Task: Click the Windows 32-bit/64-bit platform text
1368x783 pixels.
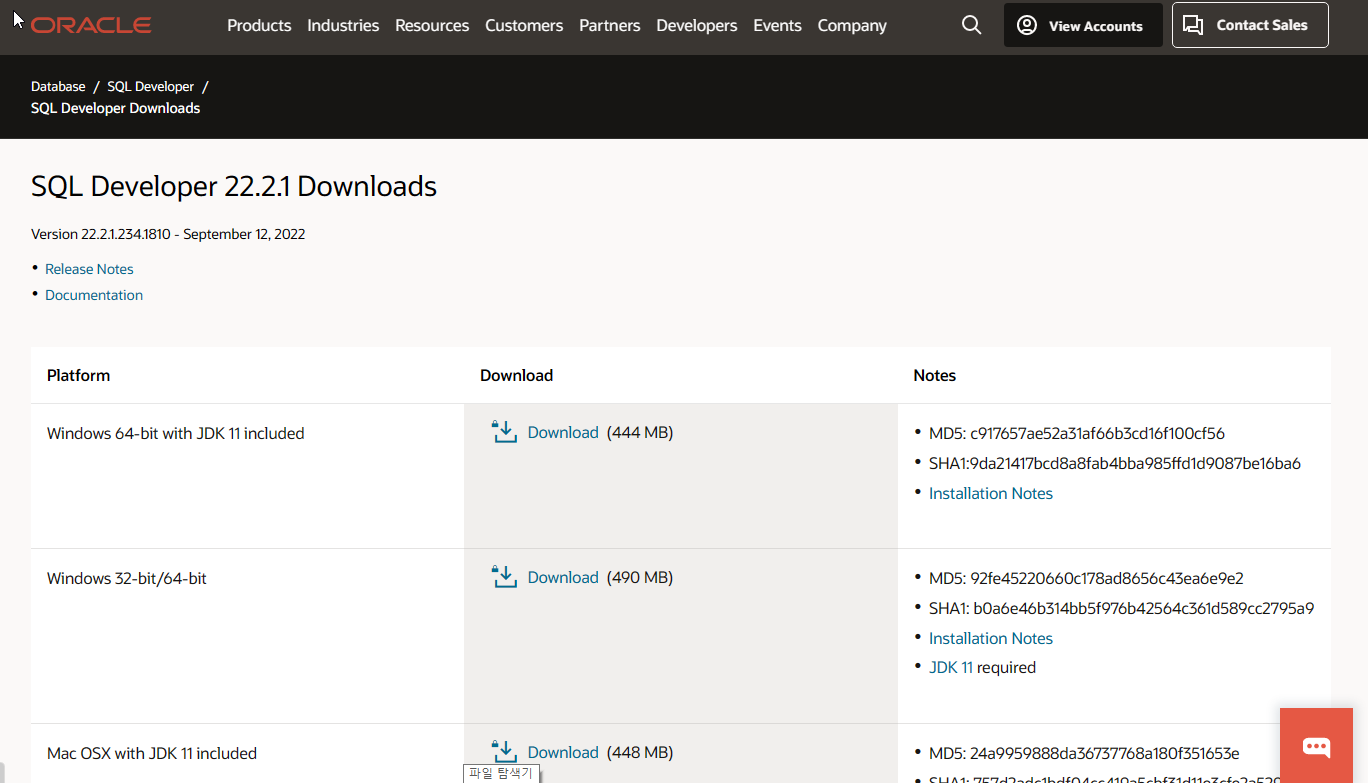Action: (x=127, y=578)
